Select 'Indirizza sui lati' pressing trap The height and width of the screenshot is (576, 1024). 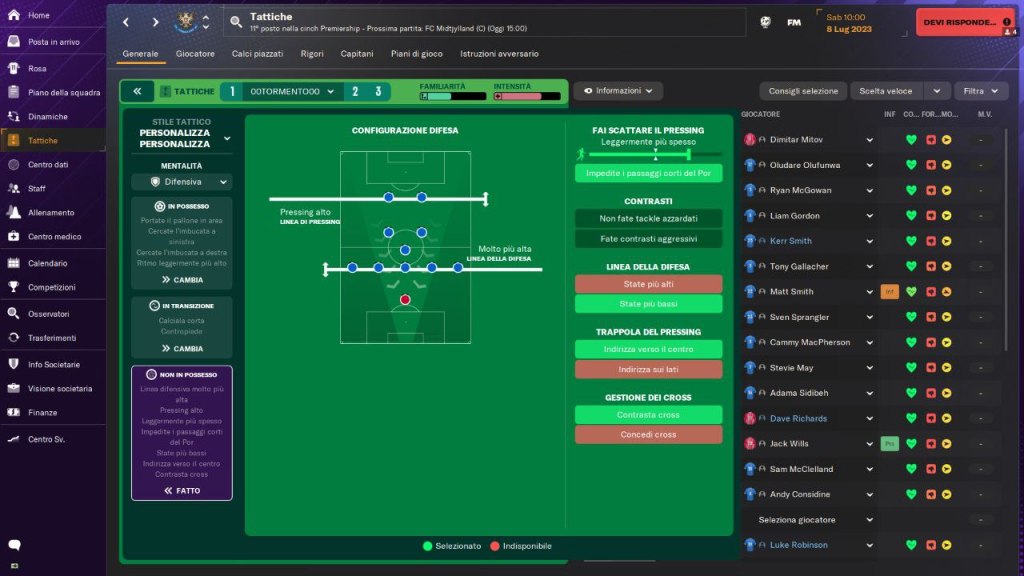[648, 370]
